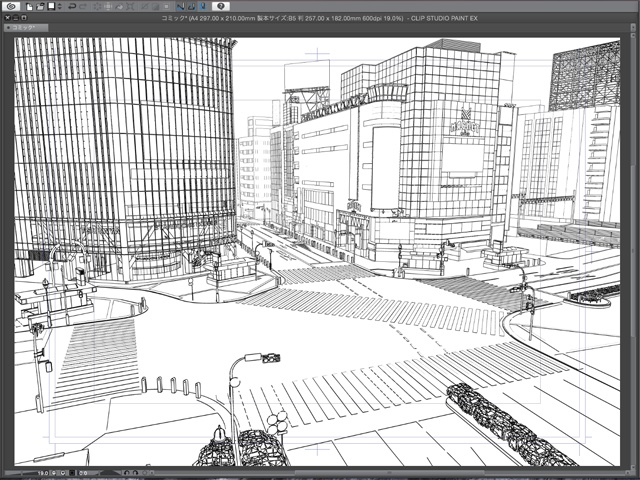Undo the last action

click(x=72, y=6)
